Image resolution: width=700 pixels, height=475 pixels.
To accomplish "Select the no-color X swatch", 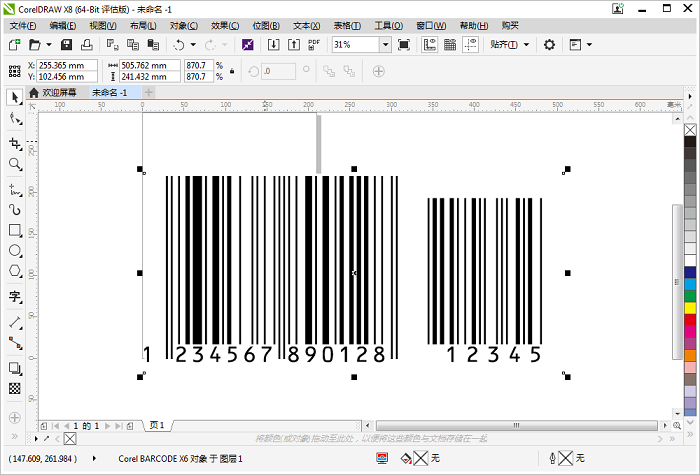I will point(690,130).
